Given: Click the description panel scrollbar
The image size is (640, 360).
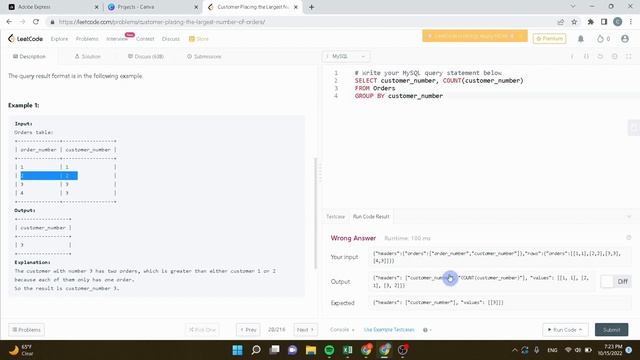Looking at the screenshot, I should tap(315, 213).
